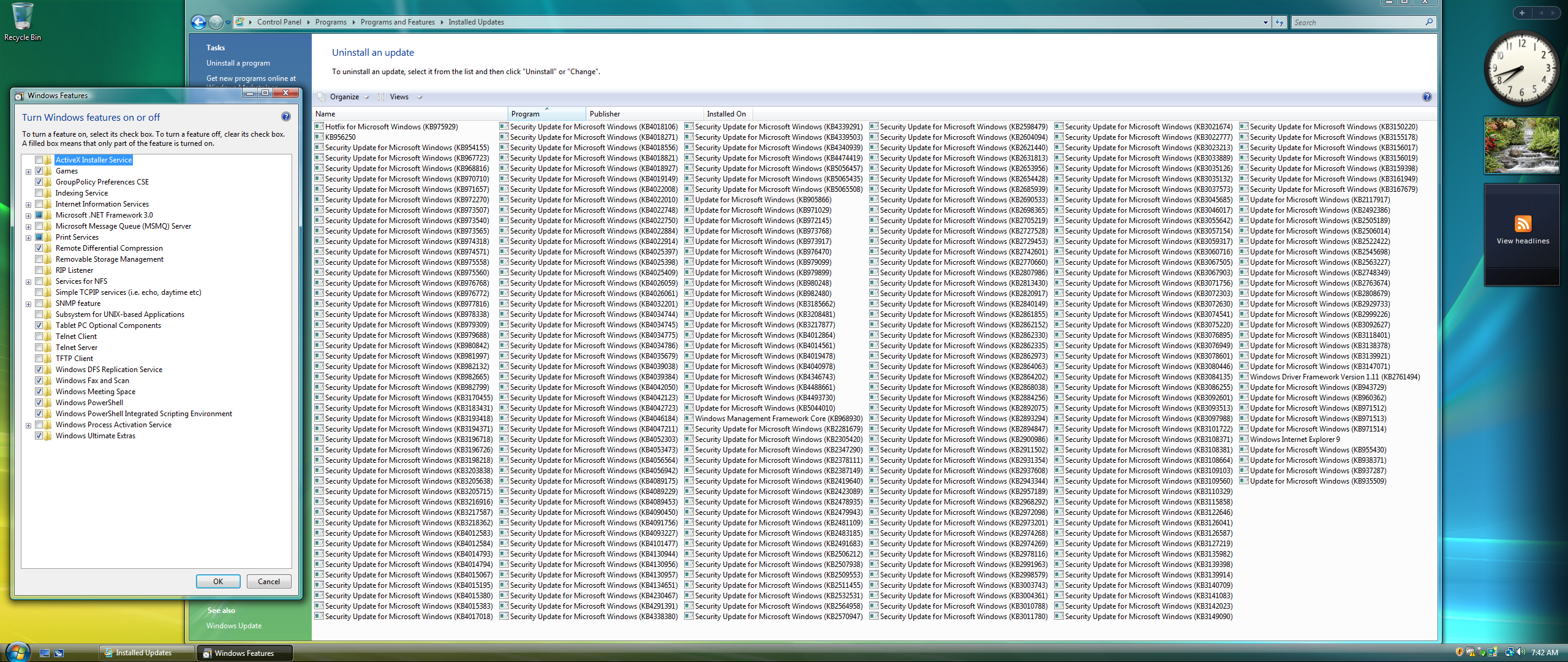This screenshot has height=662, width=1568.
Task: Click the waterfall slideshow gadget picture
Action: tap(1521, 146)
